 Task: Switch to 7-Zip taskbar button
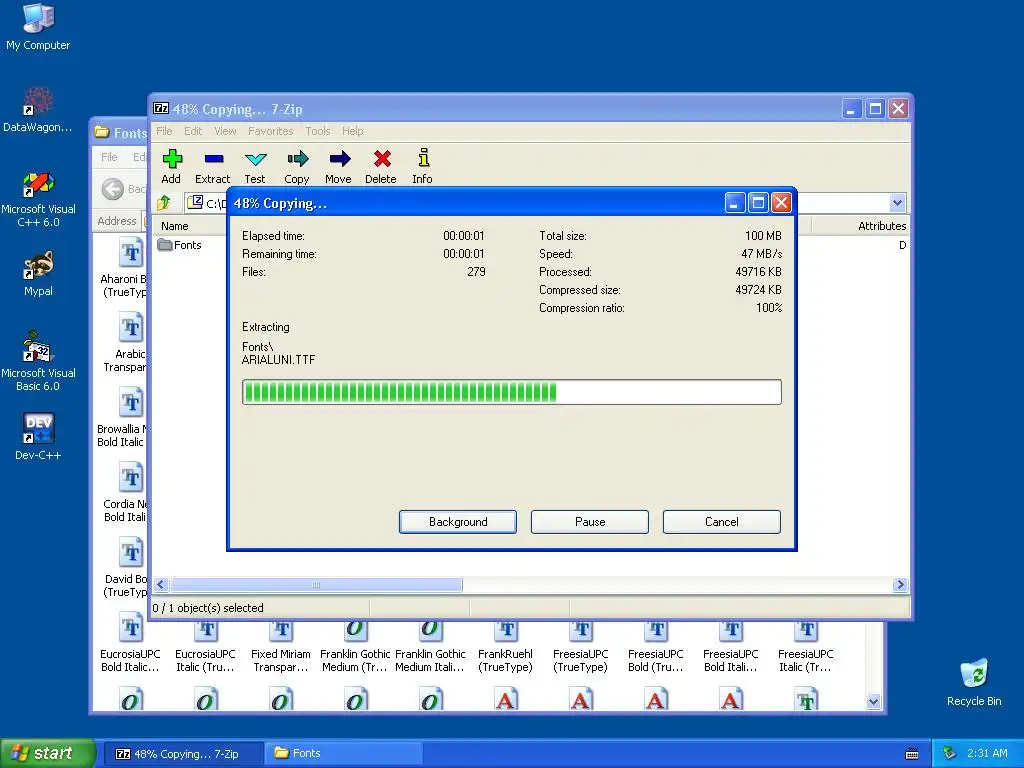(x=184, y=754)
